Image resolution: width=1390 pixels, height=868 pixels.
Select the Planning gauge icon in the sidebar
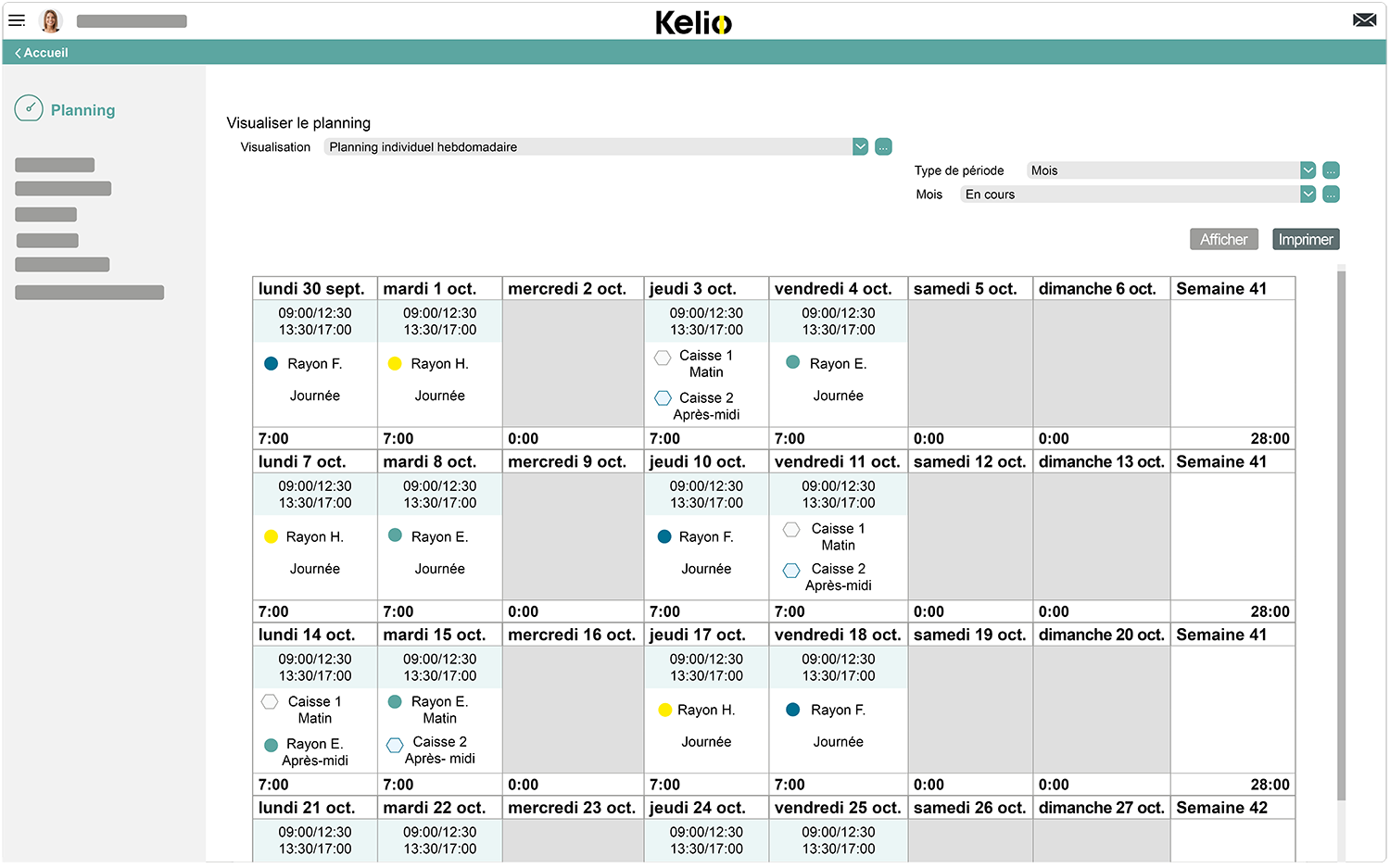(x=29, y=108)
